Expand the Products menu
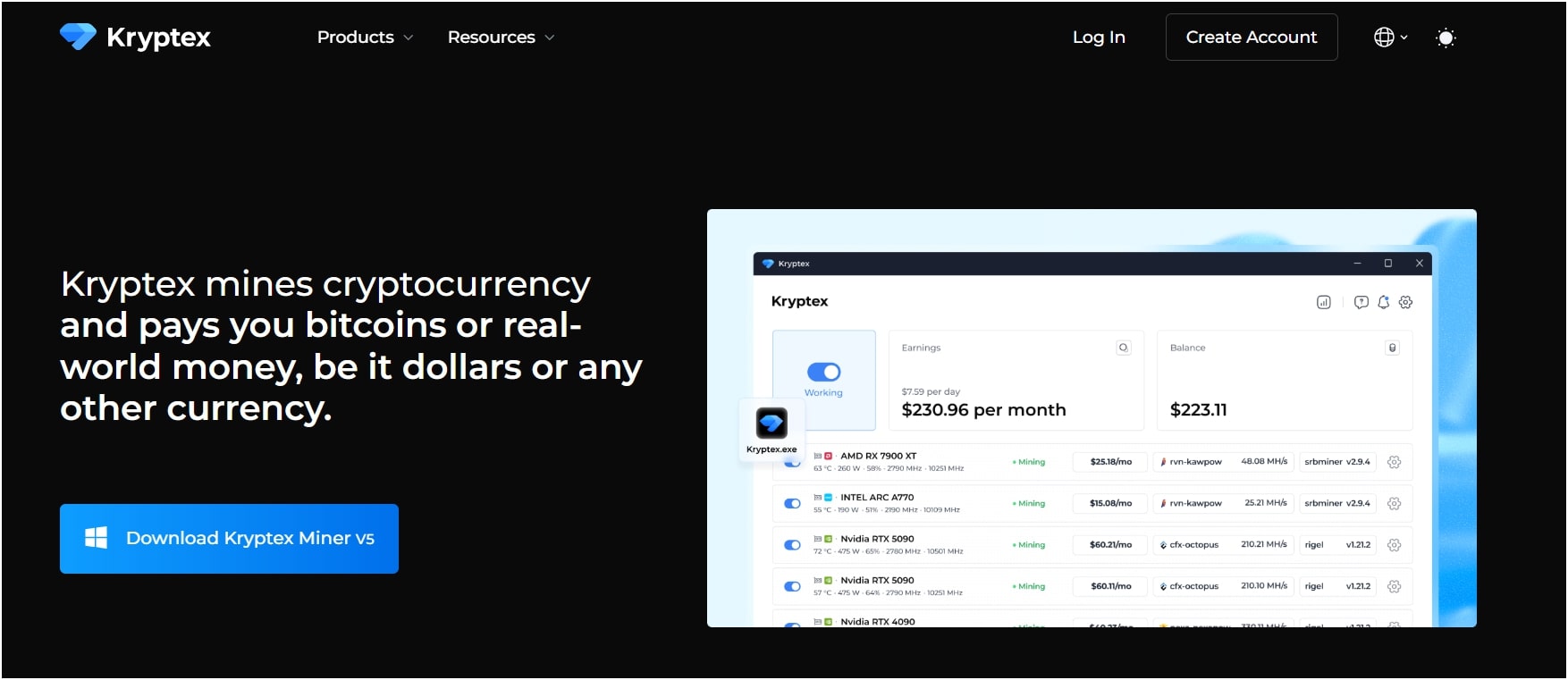The width and height of the screenshot is (1568, 680). point(365,38)
